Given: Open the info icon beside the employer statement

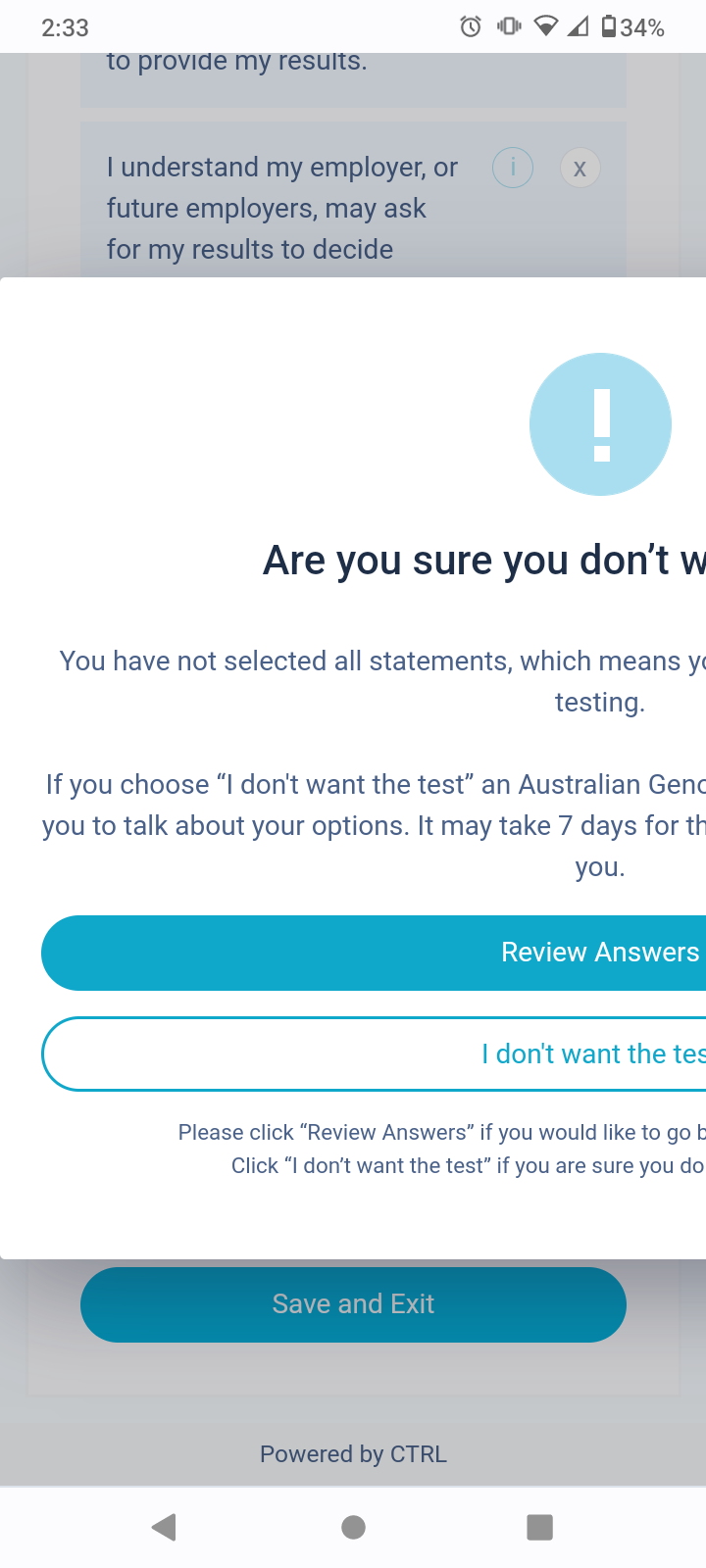Looking at the screenshot, I should [512, 168].
